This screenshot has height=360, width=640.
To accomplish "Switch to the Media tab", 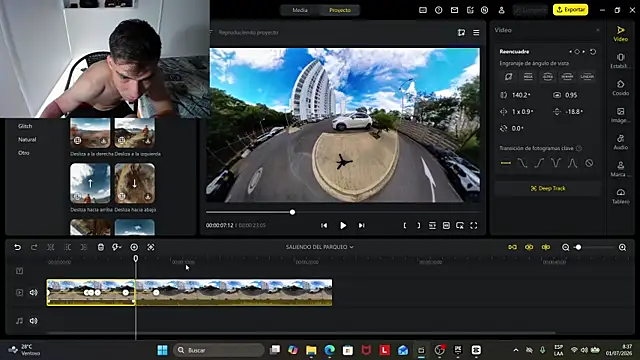I will (x=300, y=10).
